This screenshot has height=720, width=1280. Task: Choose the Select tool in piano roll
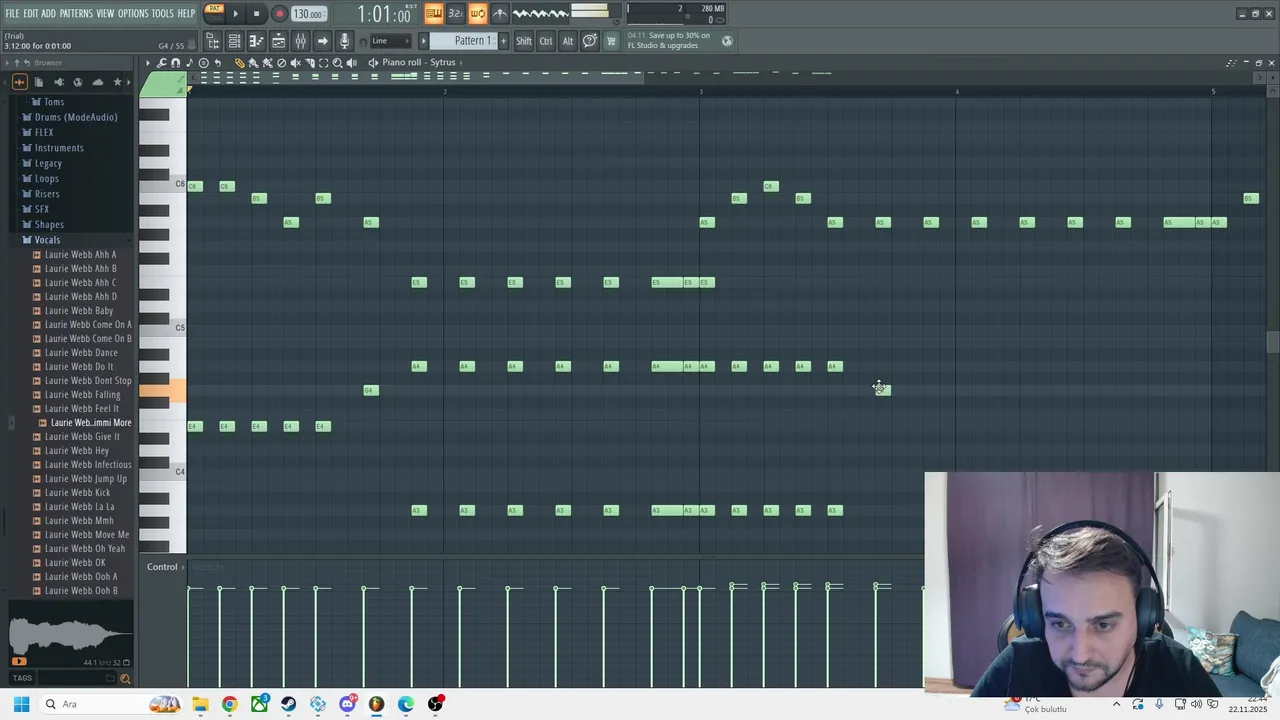(x=323, y=63)
